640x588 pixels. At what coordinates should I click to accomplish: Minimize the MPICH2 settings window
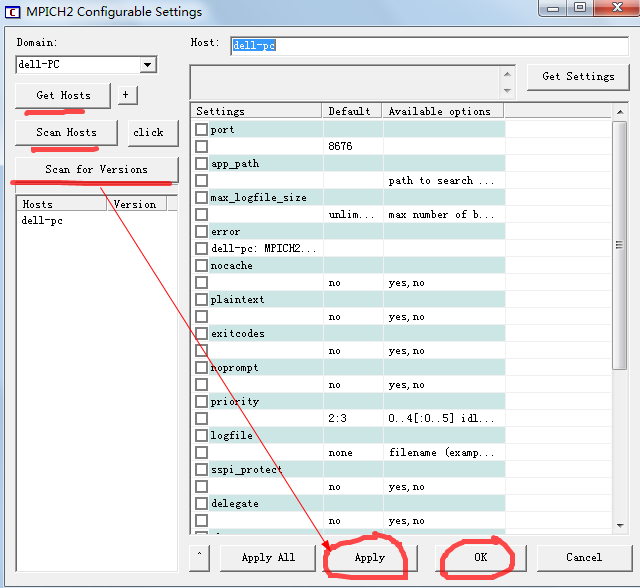tap(553, 8)
